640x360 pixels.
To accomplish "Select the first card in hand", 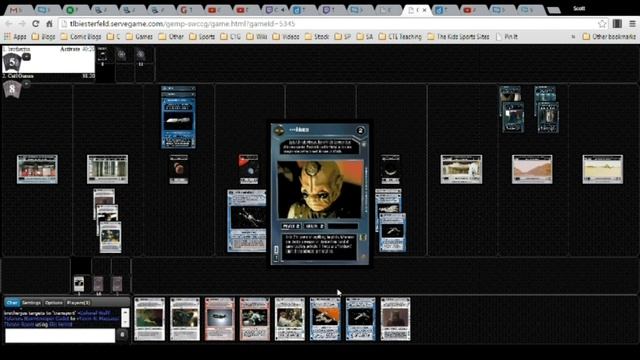I will click(x=149, y=319).
